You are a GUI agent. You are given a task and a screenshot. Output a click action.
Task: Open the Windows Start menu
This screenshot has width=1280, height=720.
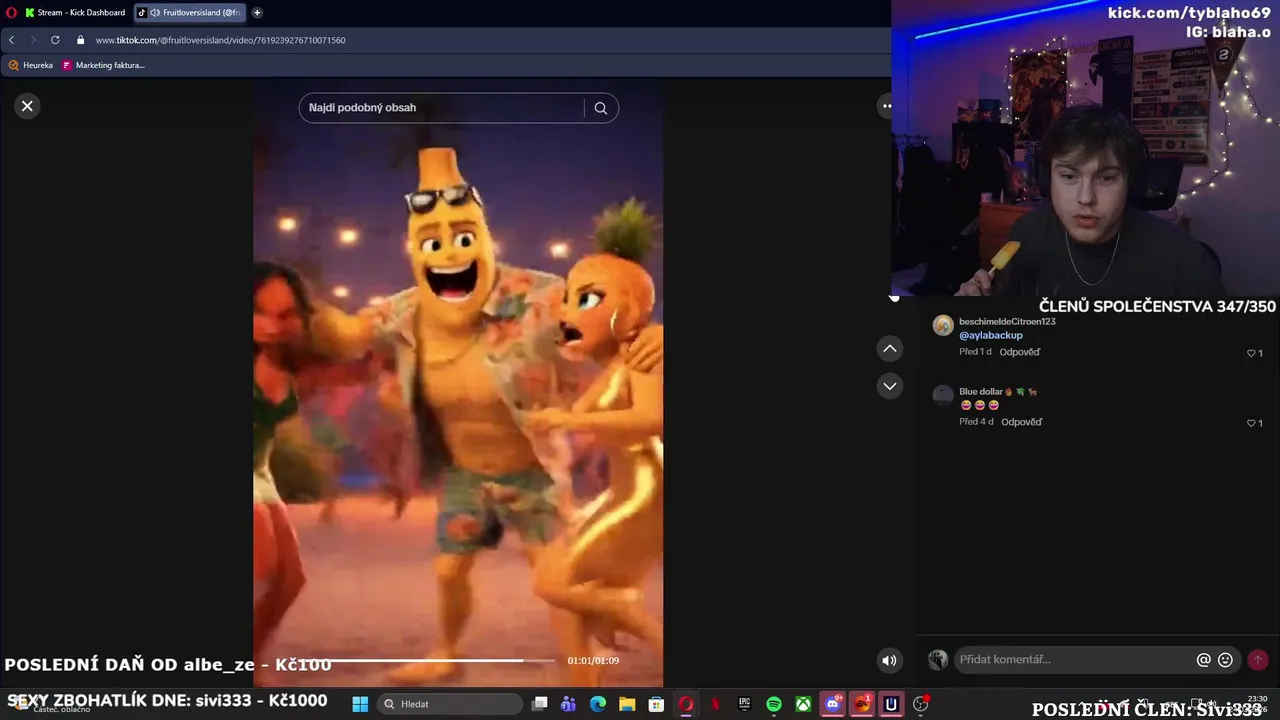tap(360, 704)
